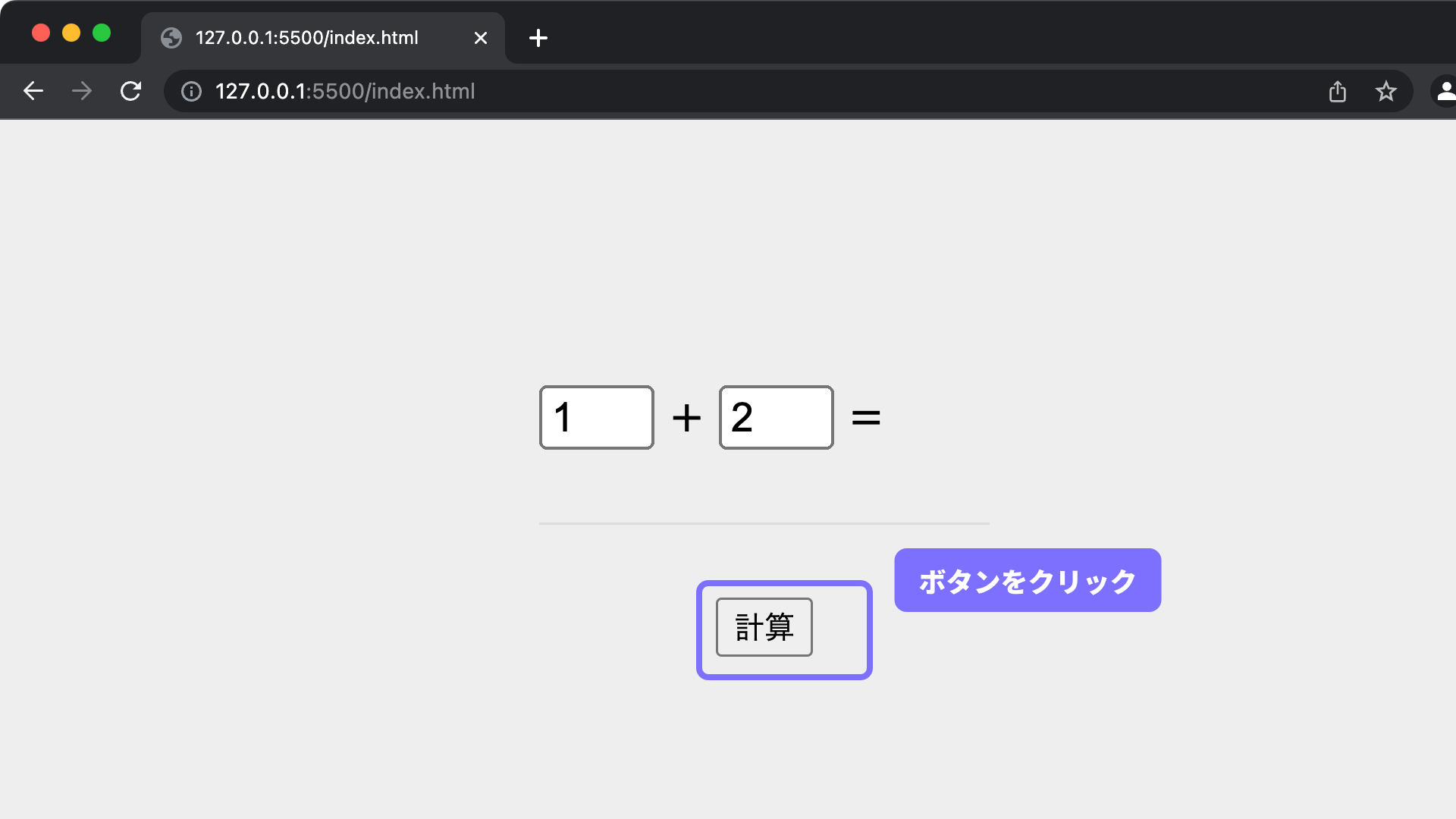Open a new tab with plus

tap(538, 38)
